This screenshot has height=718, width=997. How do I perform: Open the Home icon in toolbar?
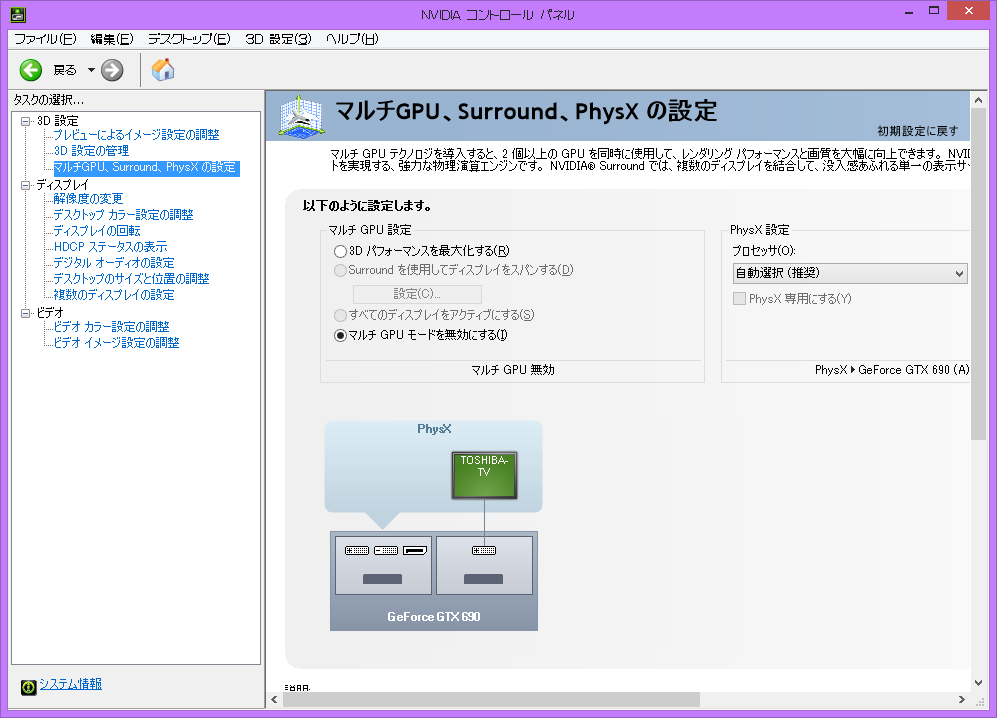[163, 69]
